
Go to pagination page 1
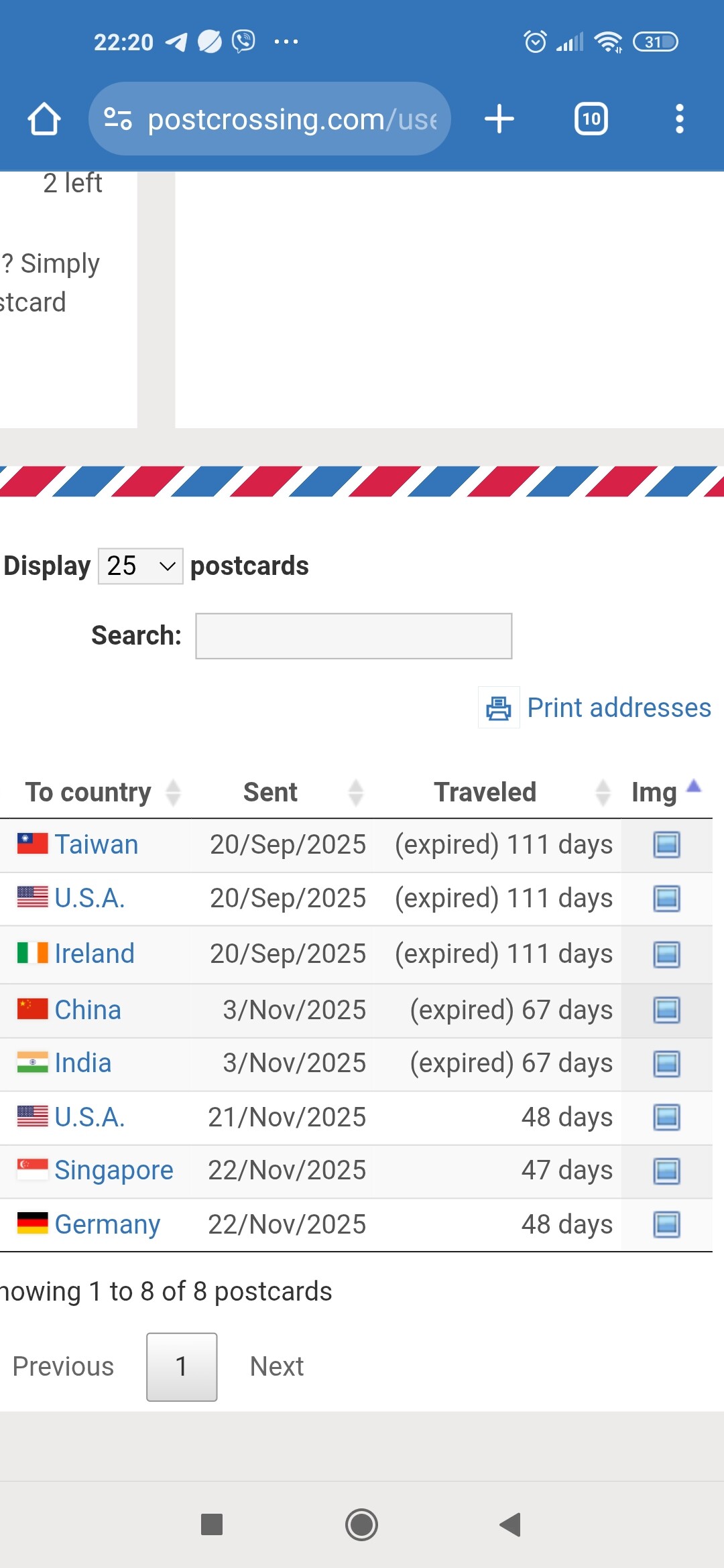click(x=182, y=1367)
